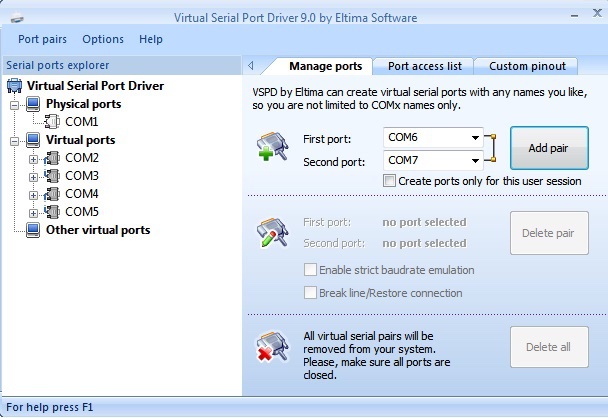Select the Other virtual ports label
This screenshot has height=418, width=608.
[98, 230]
